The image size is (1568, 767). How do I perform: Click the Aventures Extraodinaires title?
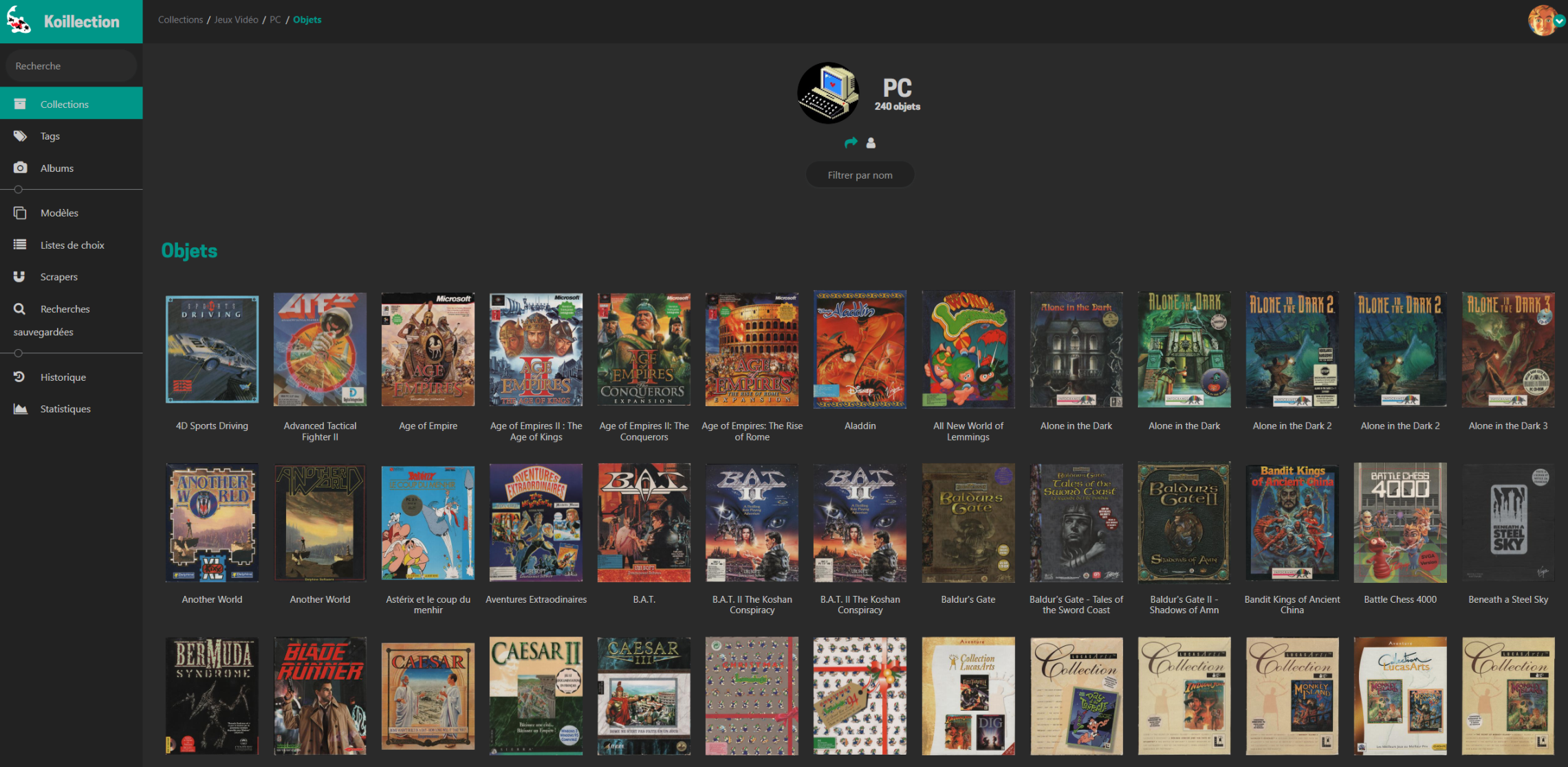536,599
